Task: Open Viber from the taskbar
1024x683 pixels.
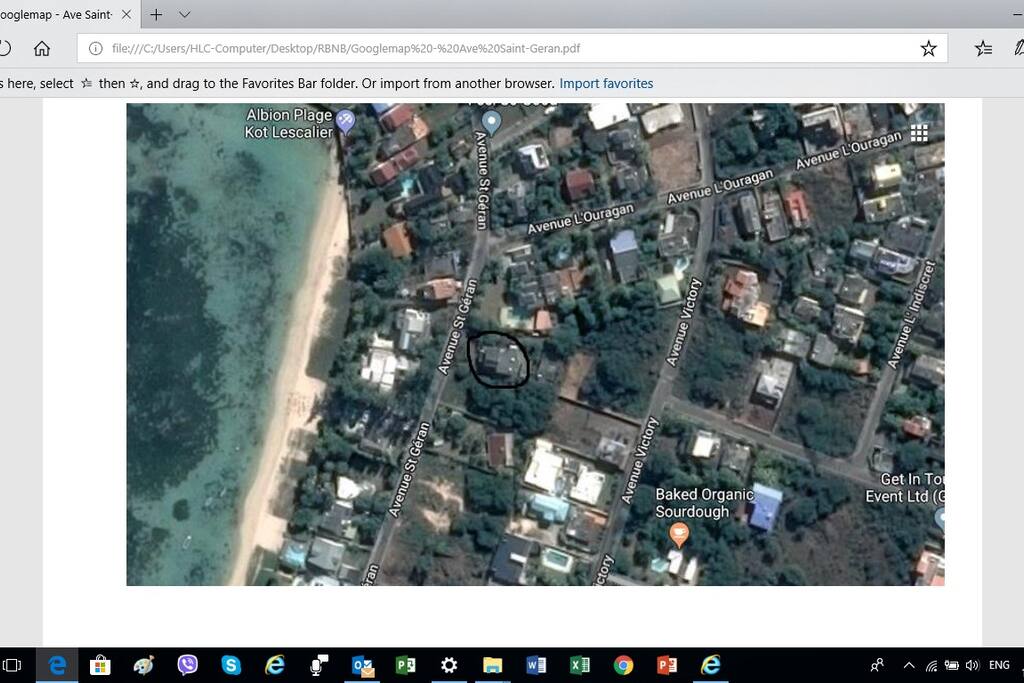Action: pos(187,665)
